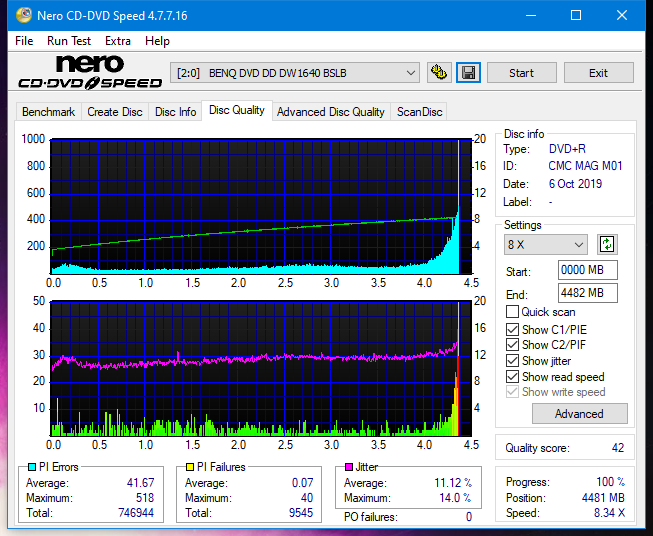Click the date 6 Oct 2019

(575, 184)
